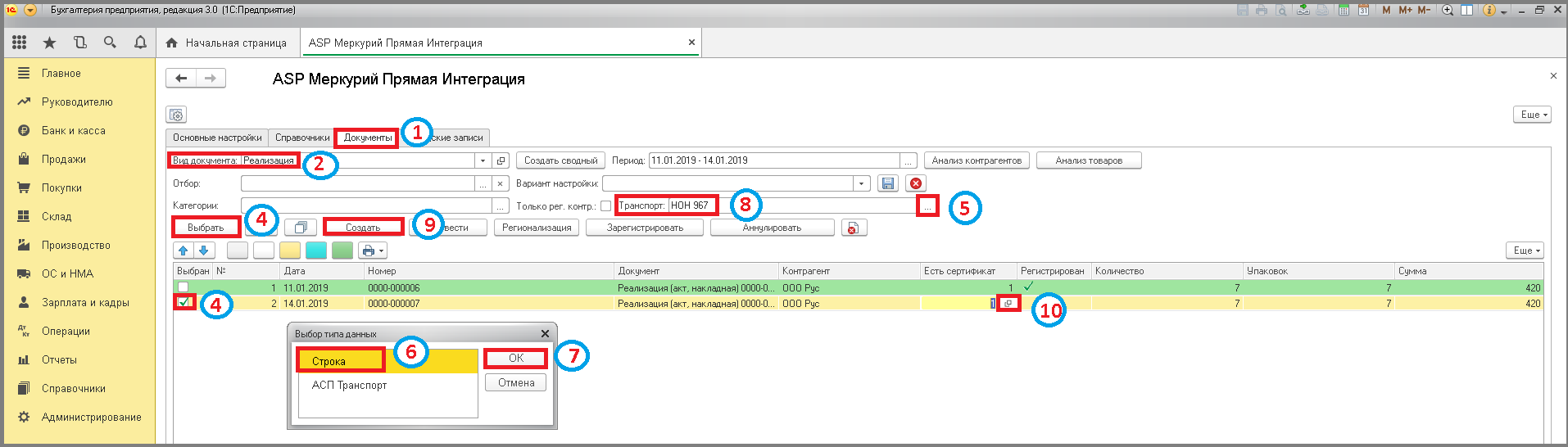Image resolution: width=1568 pixels, height=447 pixels.
Task: Open certificate link icon in second row
Action: (x=1009, y=303)
